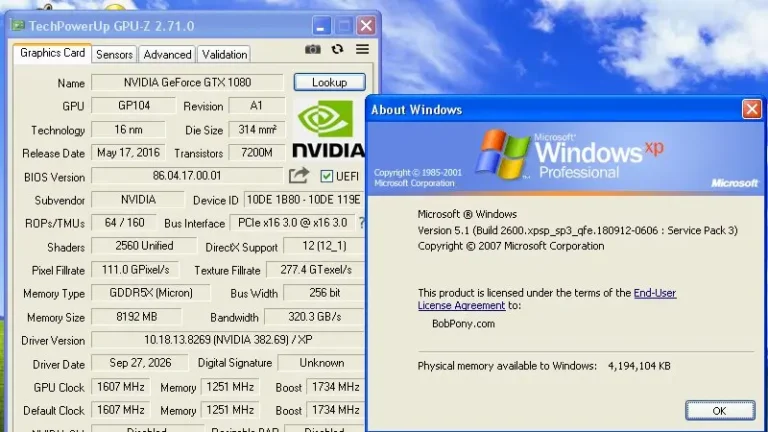768x432 pixels.
Task: Click Shaders value 2560 Unified
Action: tap(144, 246)
